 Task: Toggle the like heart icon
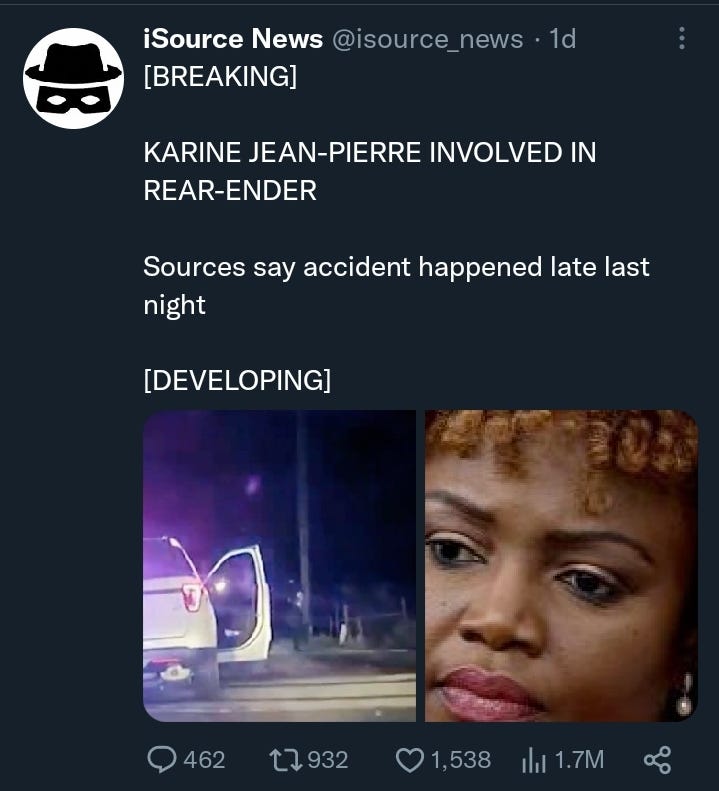tap(410, 760)
